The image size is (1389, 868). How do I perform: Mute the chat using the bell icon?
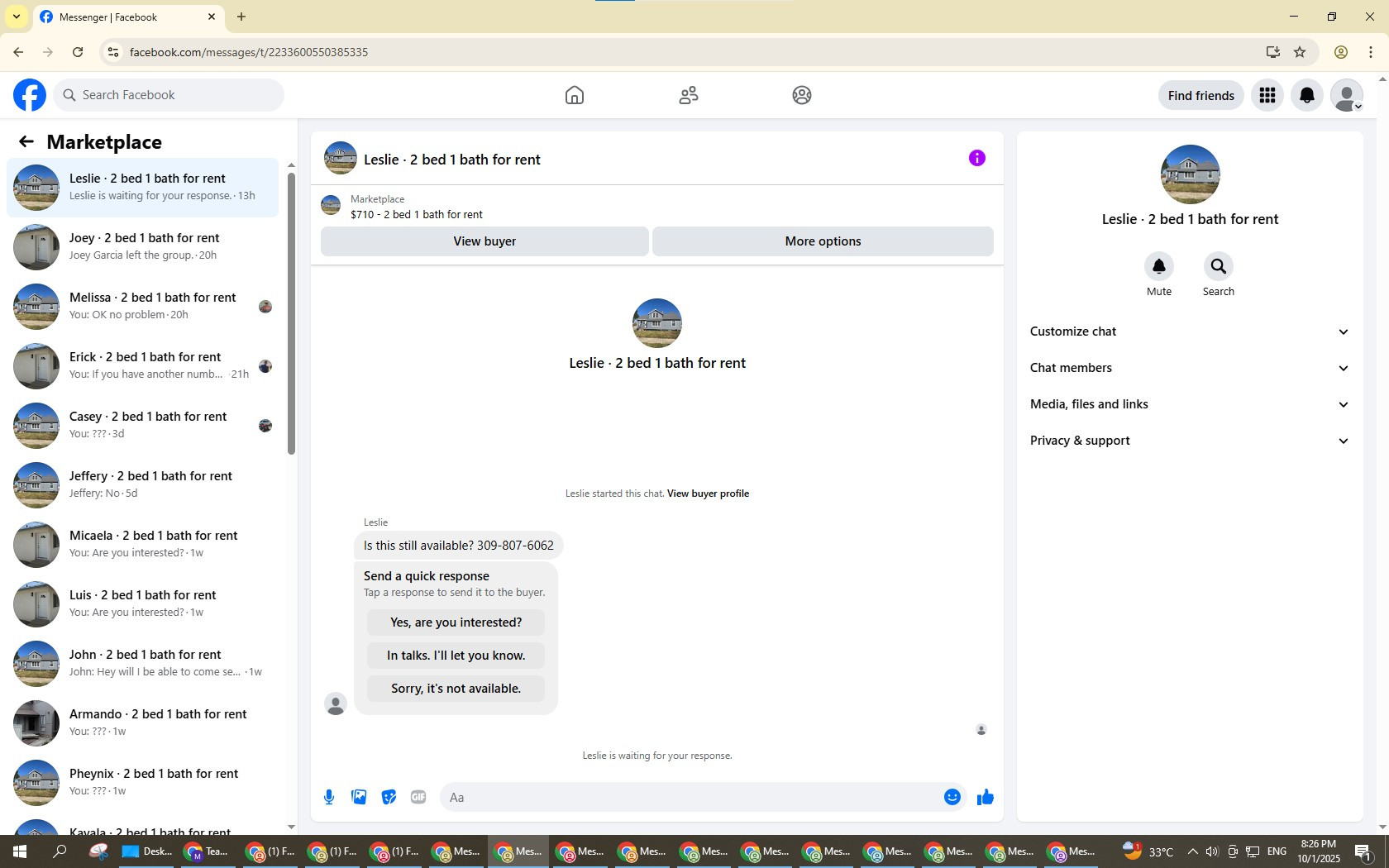(x=1159, y=266)
